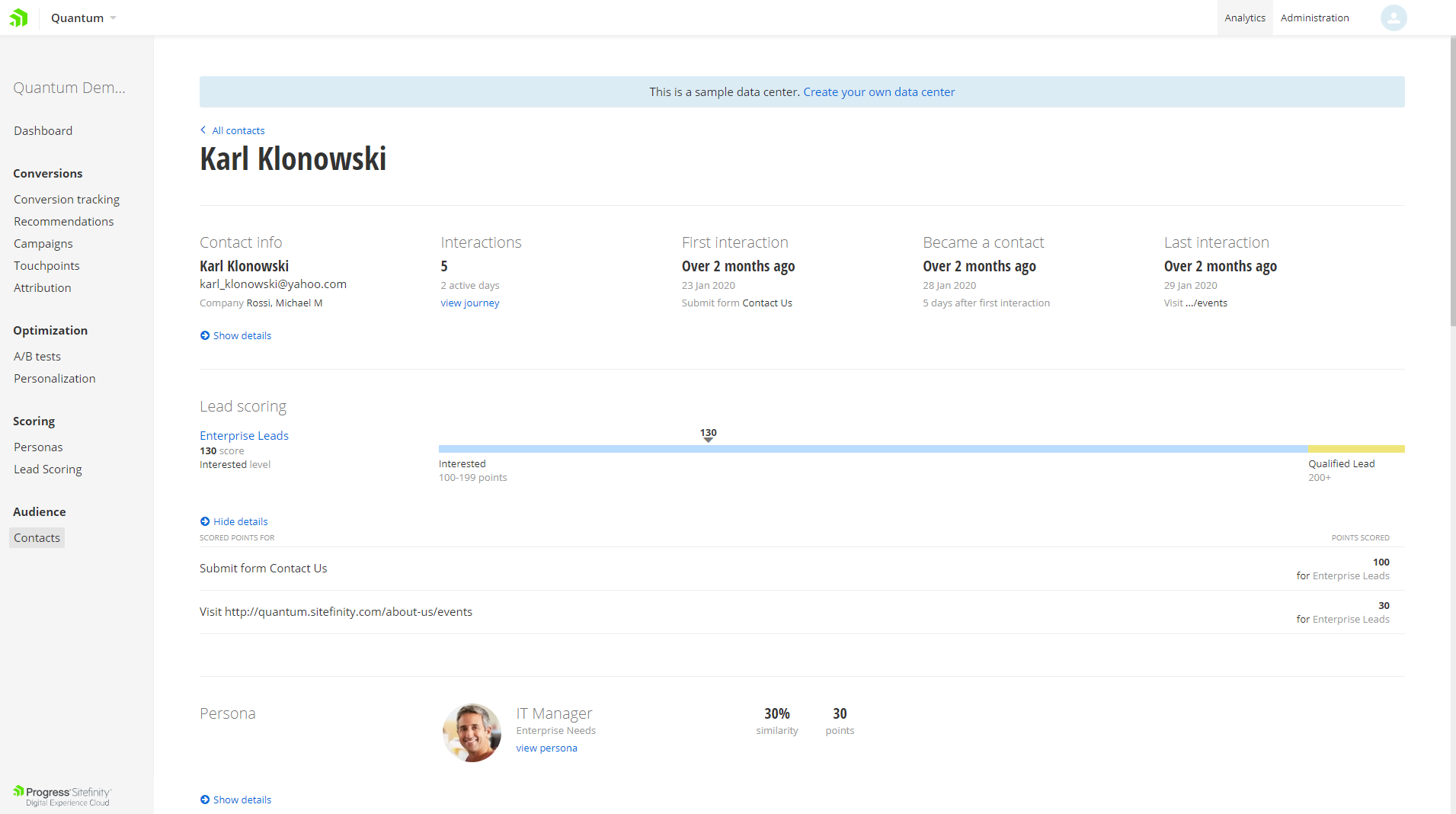Collapse Hide details under Lead scoring

234,521
